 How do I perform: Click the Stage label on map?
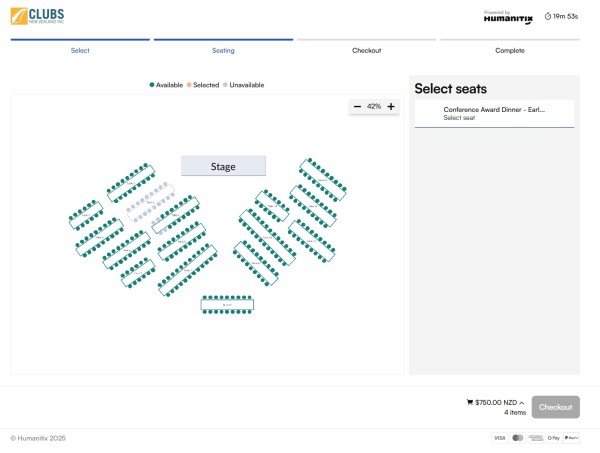pyautogui.click(x=223, y=166)
